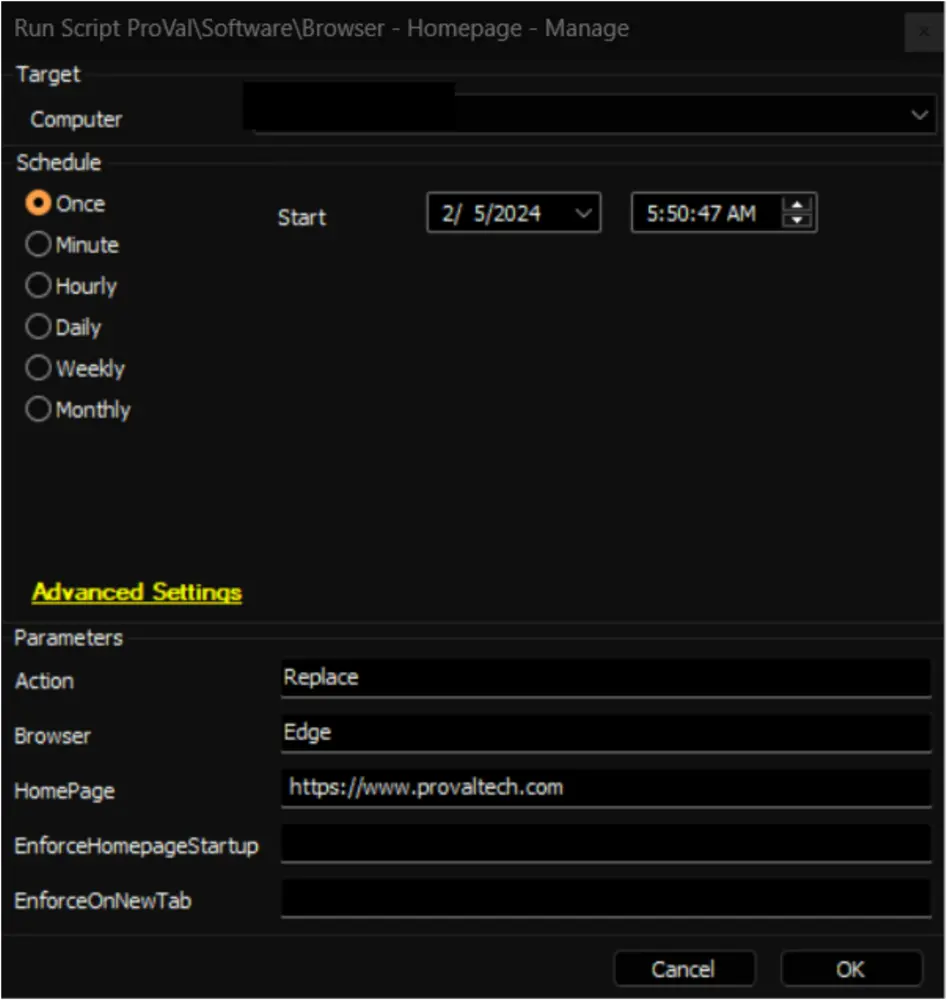This screenshot has height=1000, width=947.
Task: Click the Action parameter field
Action: tap(606, 678)
